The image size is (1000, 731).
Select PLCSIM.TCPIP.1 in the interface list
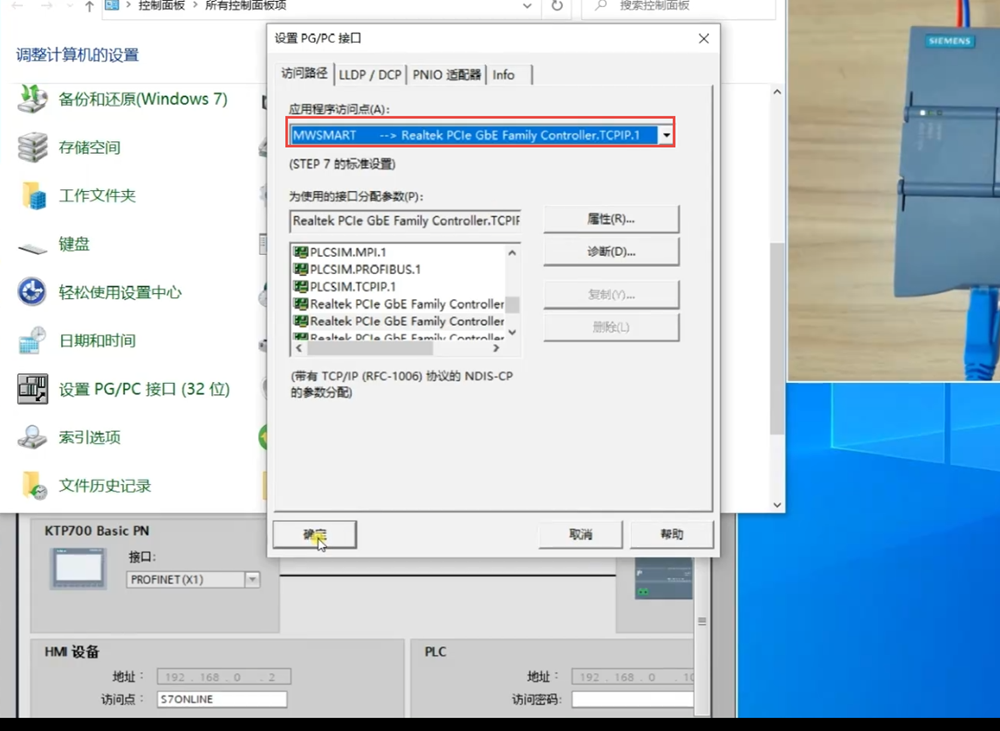pos(352,287)
